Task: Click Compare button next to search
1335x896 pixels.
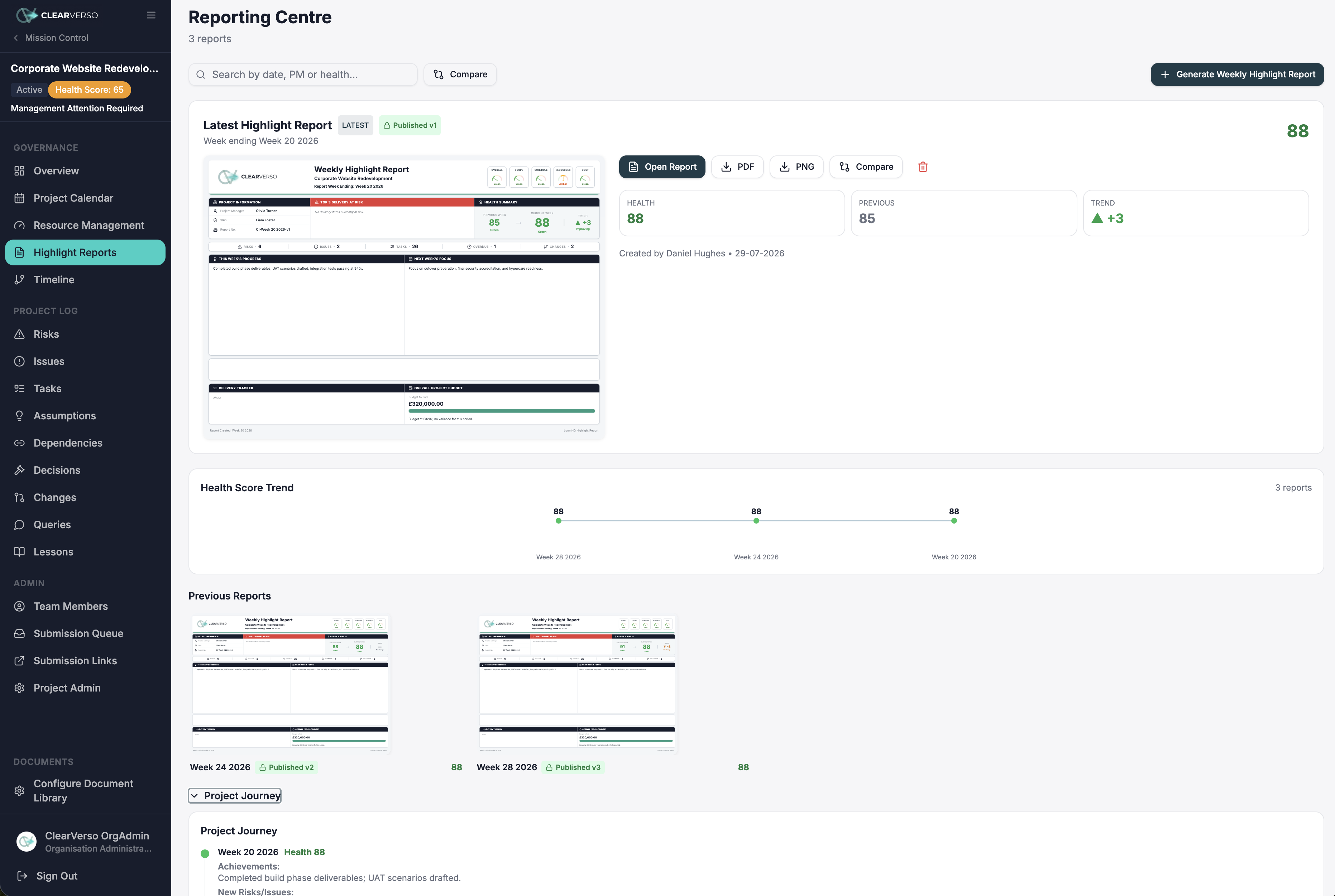Action: [x=460, y=74]
